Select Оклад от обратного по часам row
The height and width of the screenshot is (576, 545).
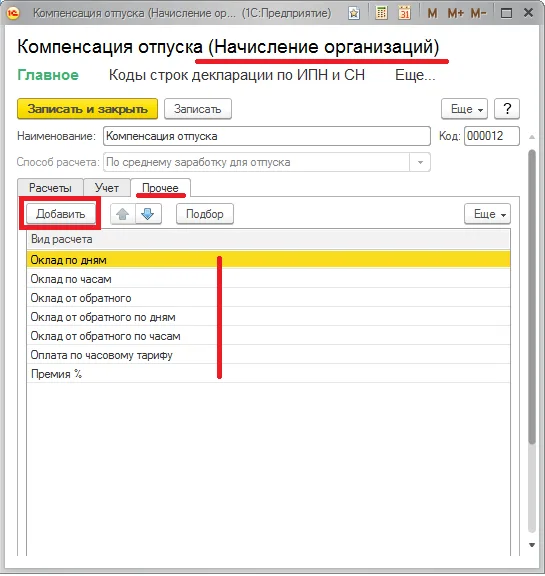268,336
